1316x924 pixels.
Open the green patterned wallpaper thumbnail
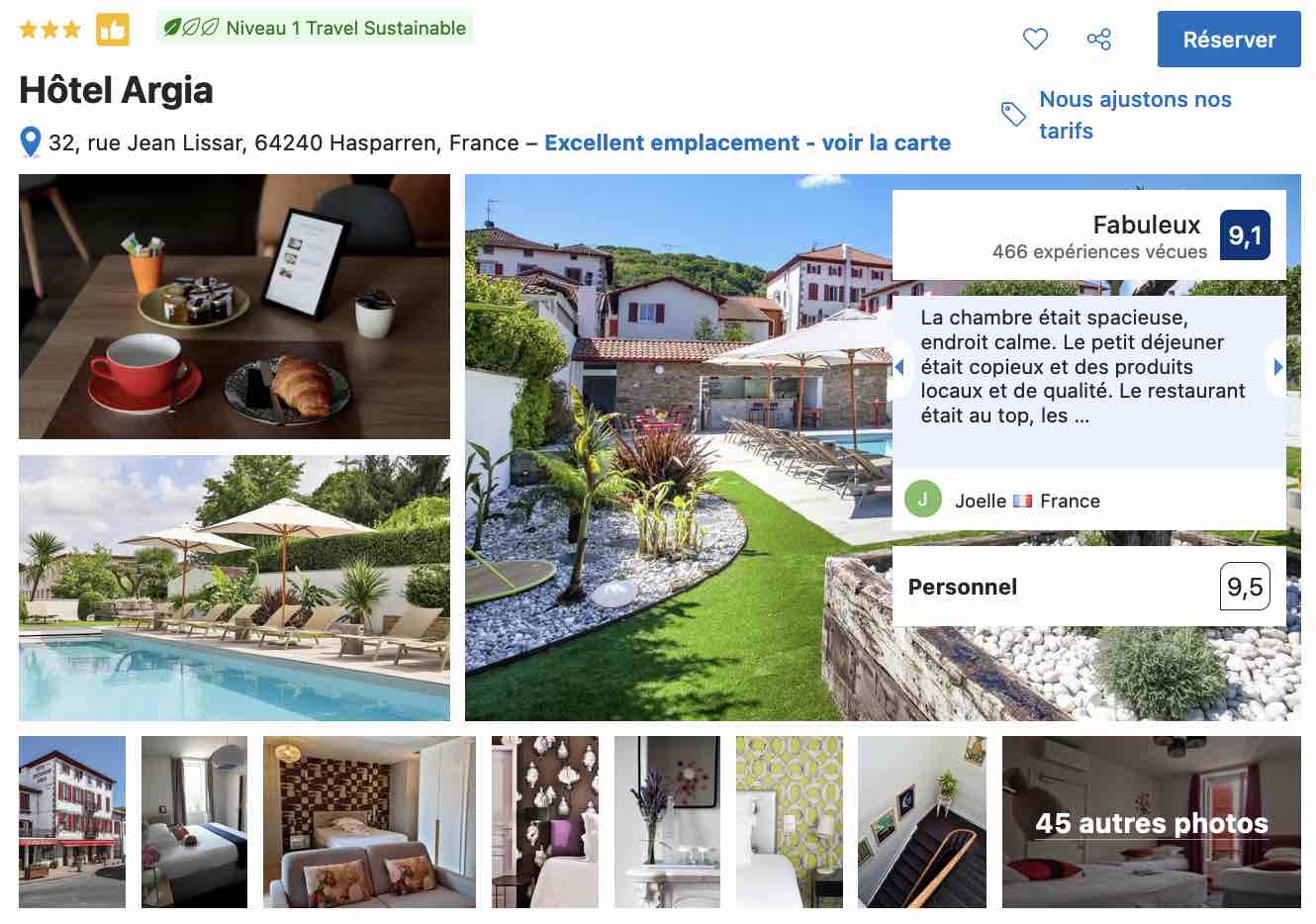(790, 822)
